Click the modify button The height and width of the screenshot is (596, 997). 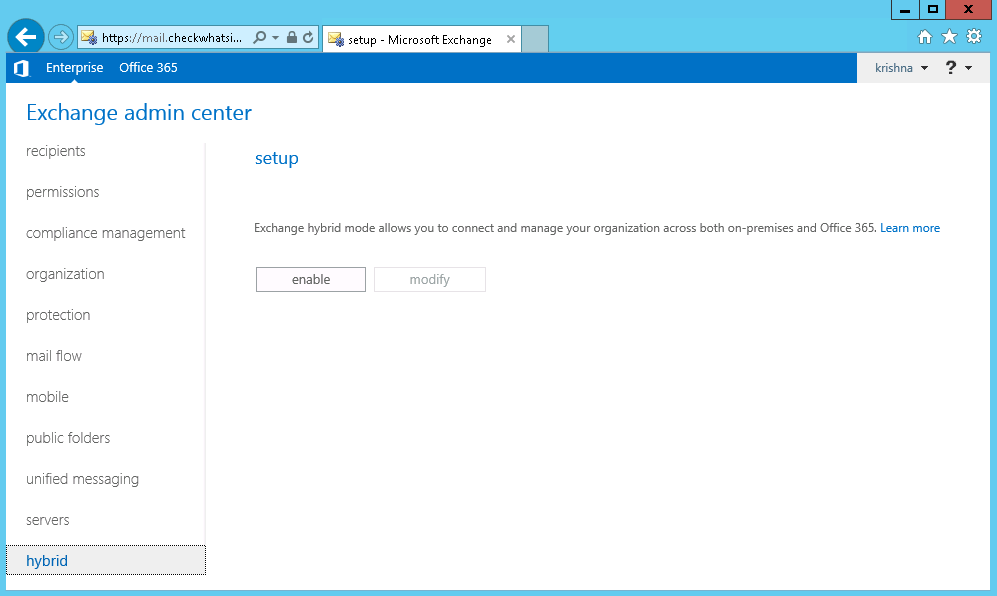(x=430, y=279)
